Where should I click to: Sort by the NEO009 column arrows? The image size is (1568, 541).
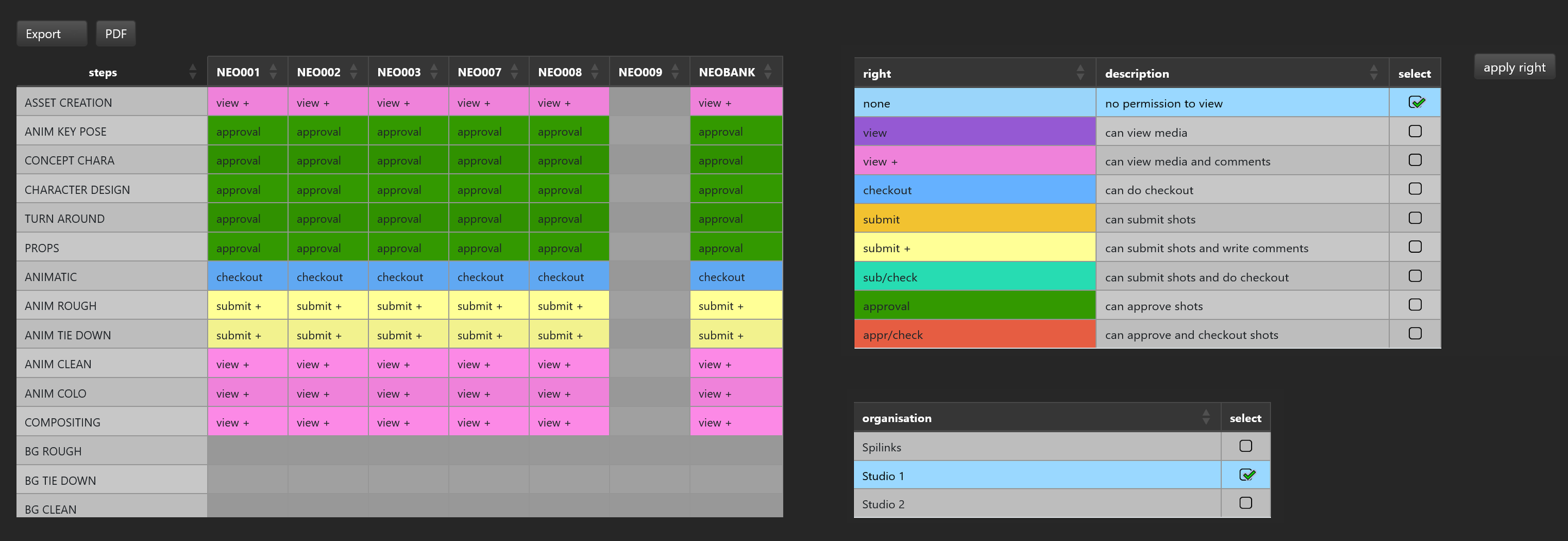675,72
